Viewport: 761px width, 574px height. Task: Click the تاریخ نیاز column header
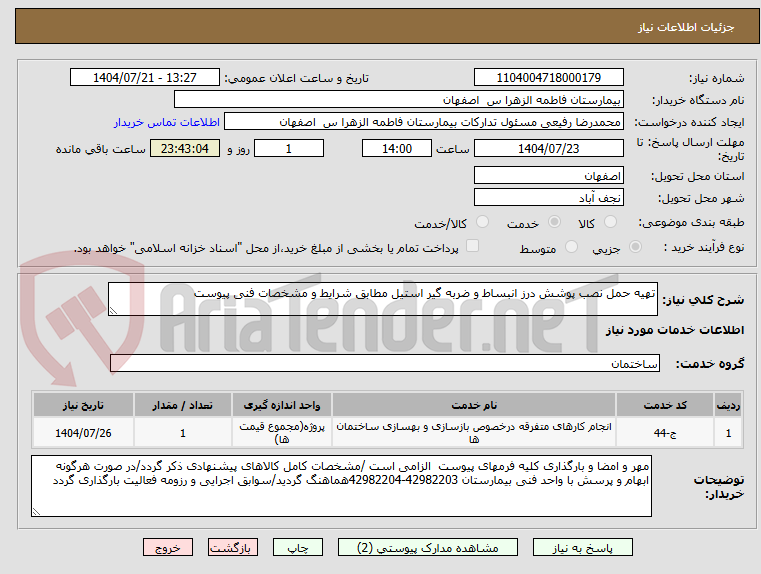(83, 405)
